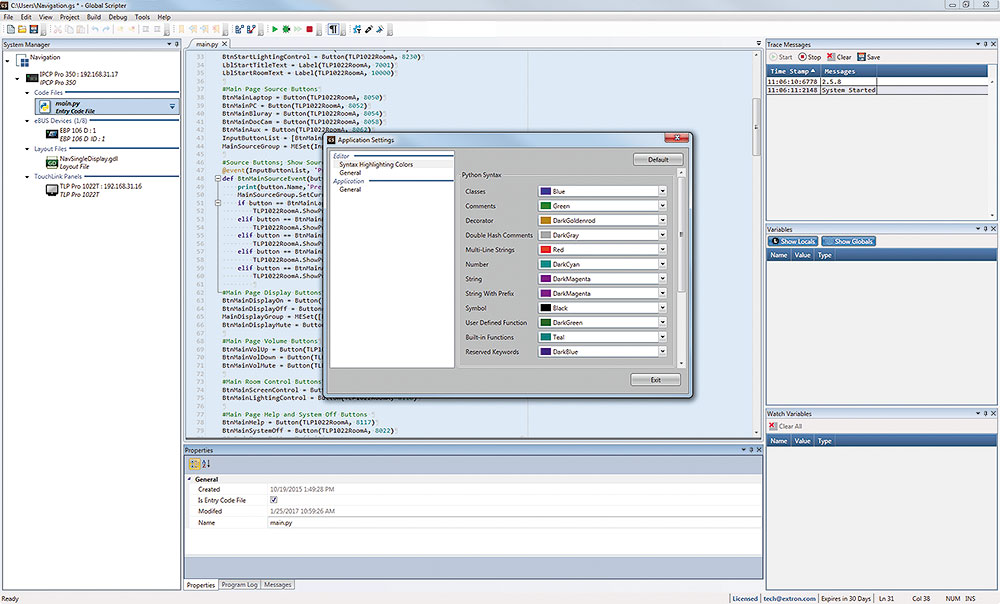Click the Blue swatch for Classes

(545, 191)
